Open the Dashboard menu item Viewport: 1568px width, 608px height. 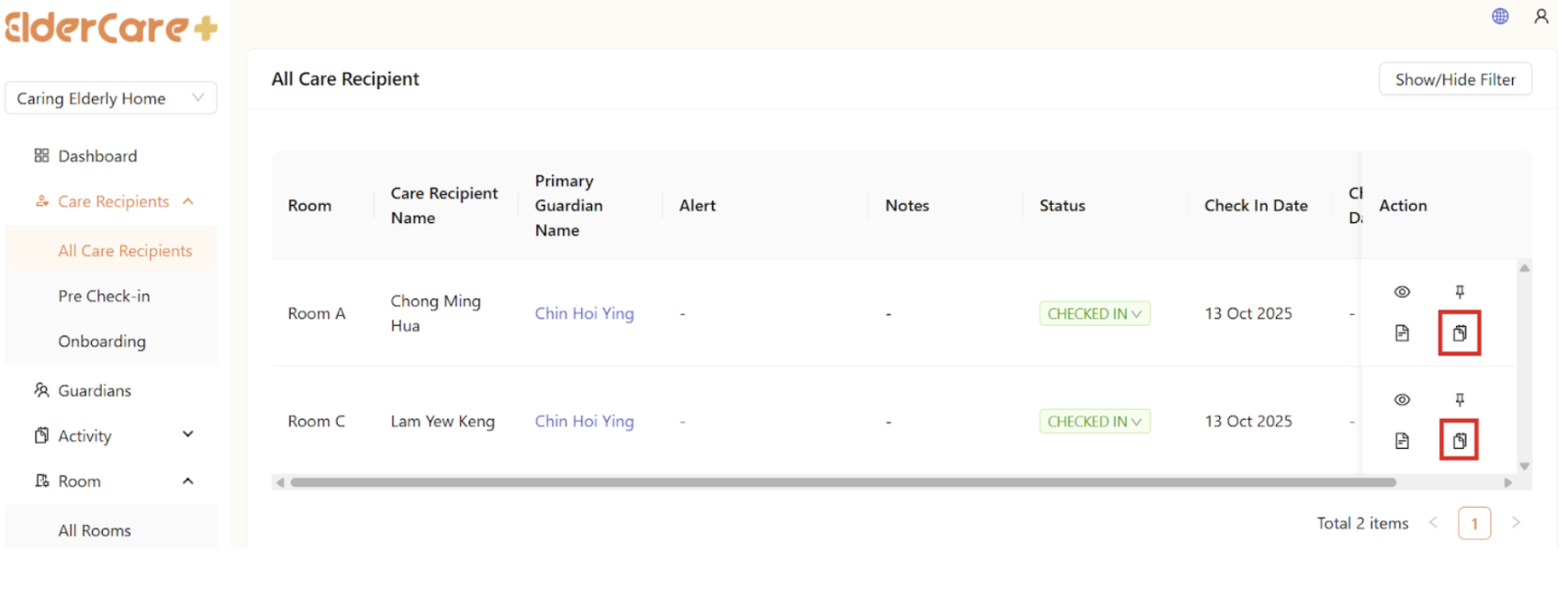click(x=97, y=156)
